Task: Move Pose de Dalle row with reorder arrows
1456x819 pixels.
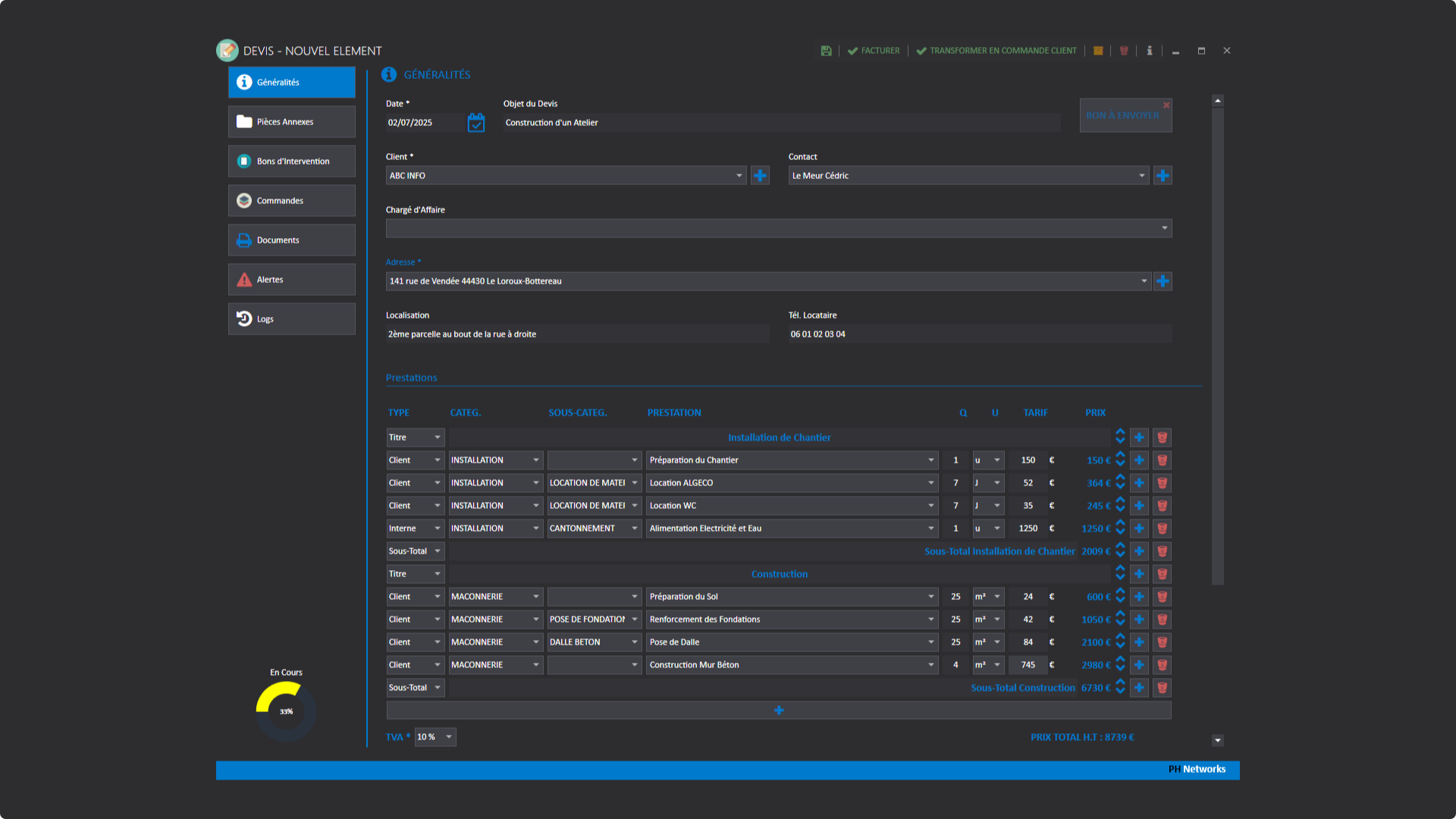Action: 1120,642
